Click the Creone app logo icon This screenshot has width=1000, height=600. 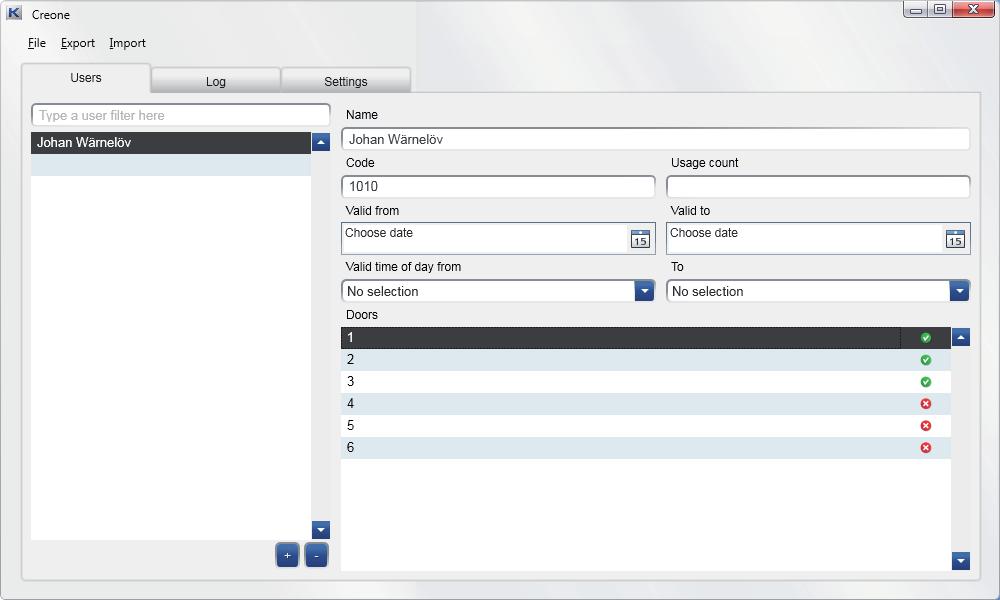coord(14,13)
